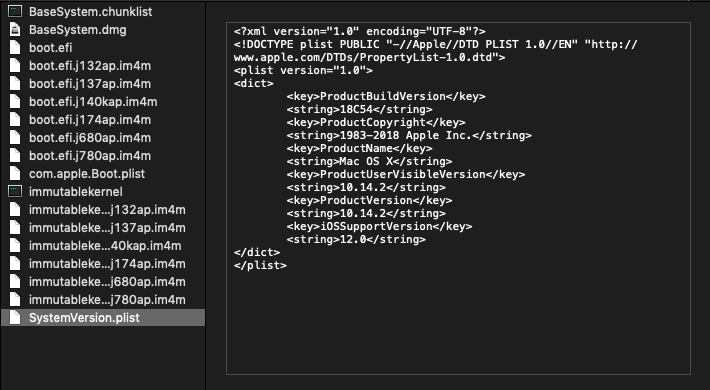This screenshot has width=710, height=390.
Task: Select the BaseSystem.chunklist file icon
Action: tap(15, 11)
